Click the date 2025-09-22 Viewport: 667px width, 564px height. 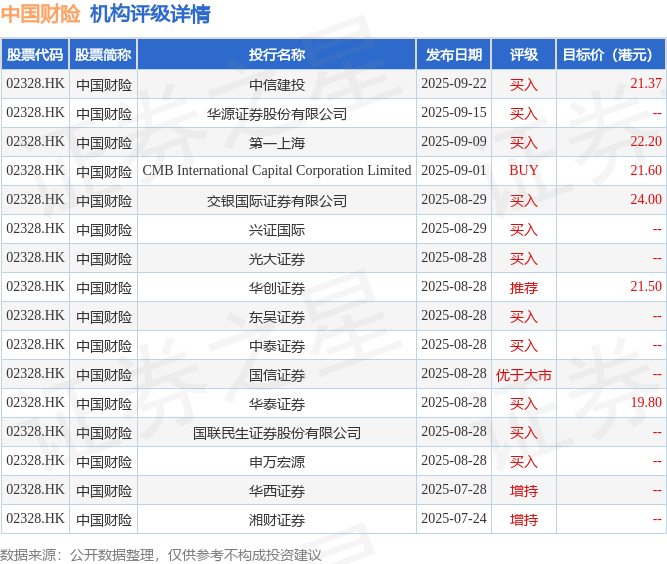[454, 83]
